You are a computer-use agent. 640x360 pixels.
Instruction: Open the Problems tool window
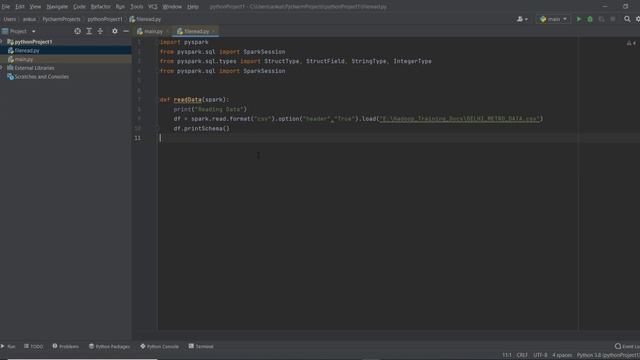65,346
